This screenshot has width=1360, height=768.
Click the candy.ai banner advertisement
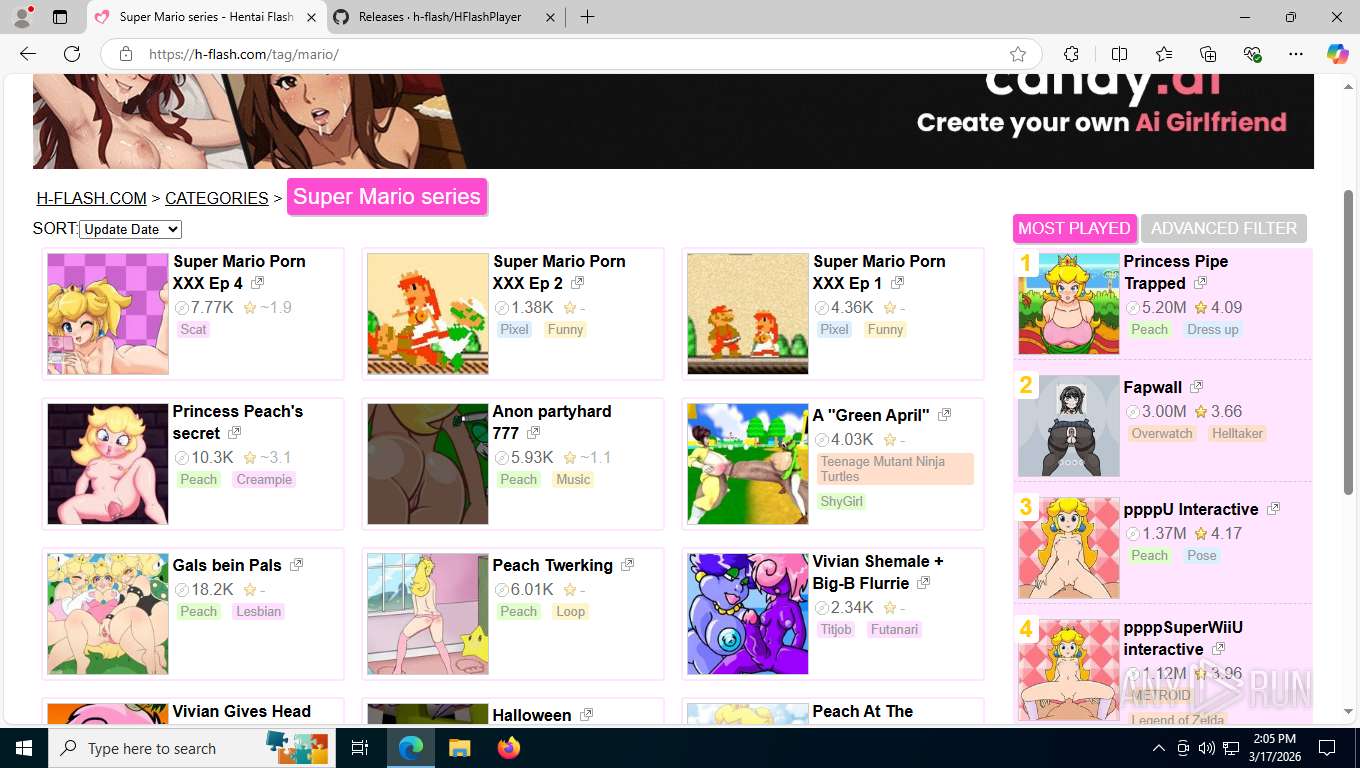click(x=673, y=121)
